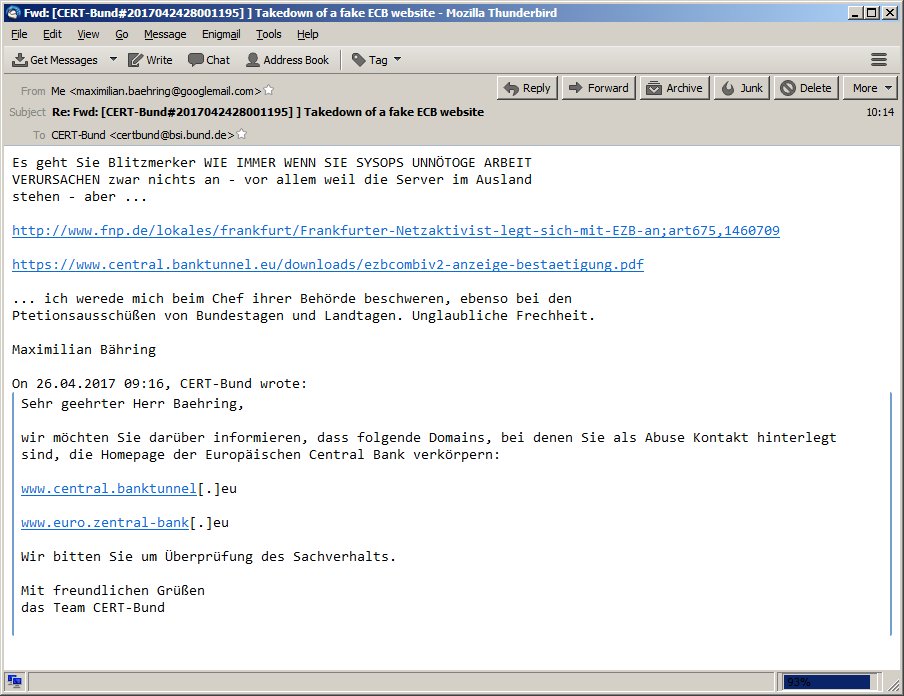The width and height of the screenshot is (904, 696).
Task: Open the Go menu
Action: click(x=122, y=35)
